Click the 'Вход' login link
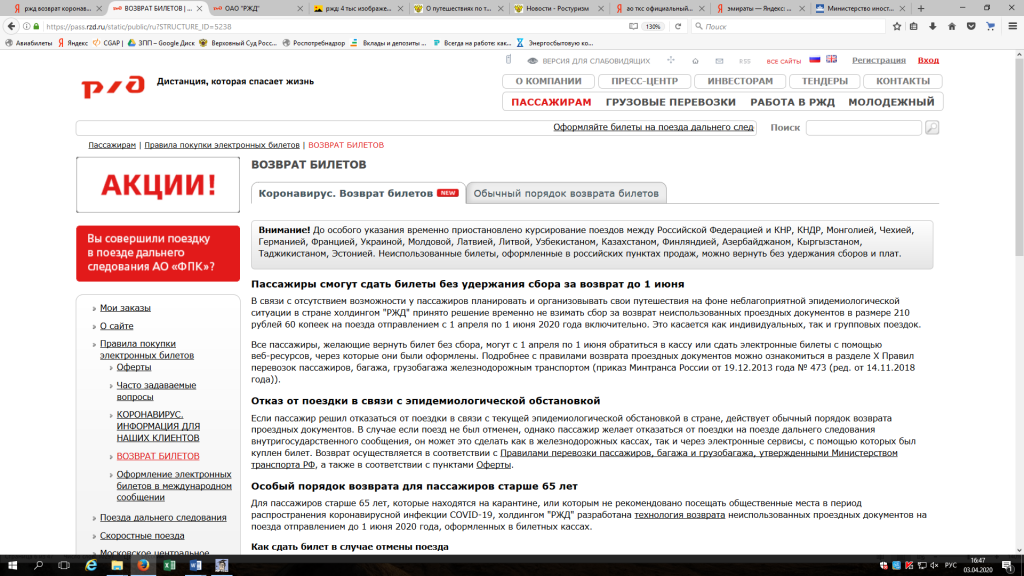Image resolution: width=1024 pixels, height=576 pixels. [928, 60]
